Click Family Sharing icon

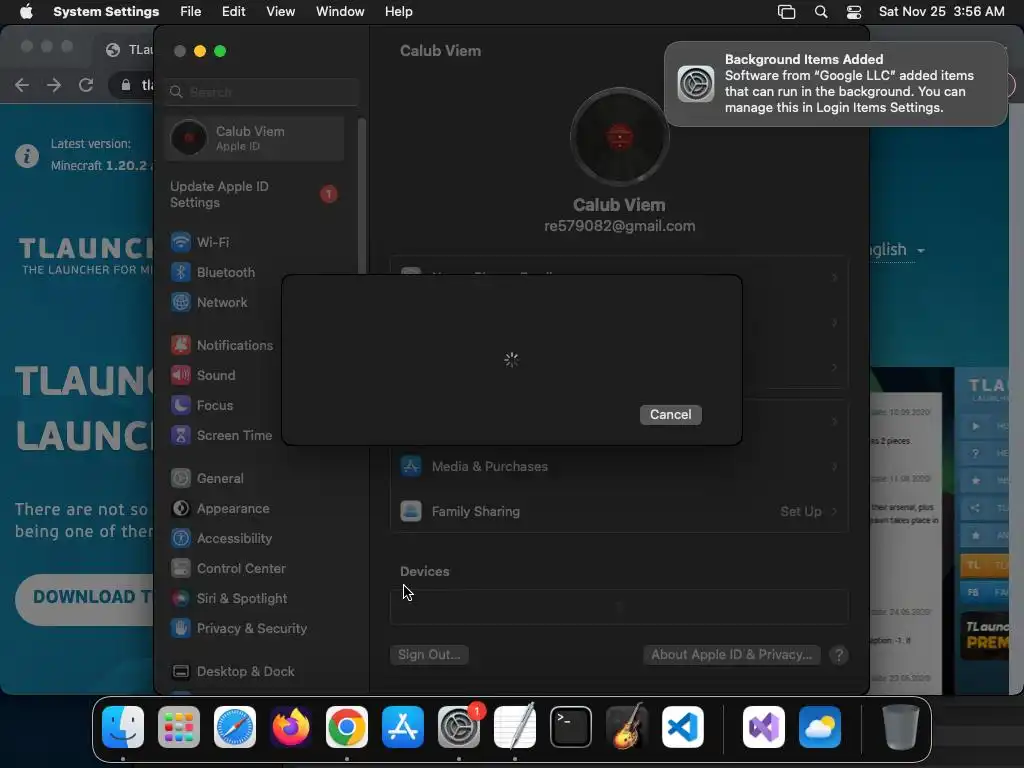pyautogui.click(x=411, y=511)
